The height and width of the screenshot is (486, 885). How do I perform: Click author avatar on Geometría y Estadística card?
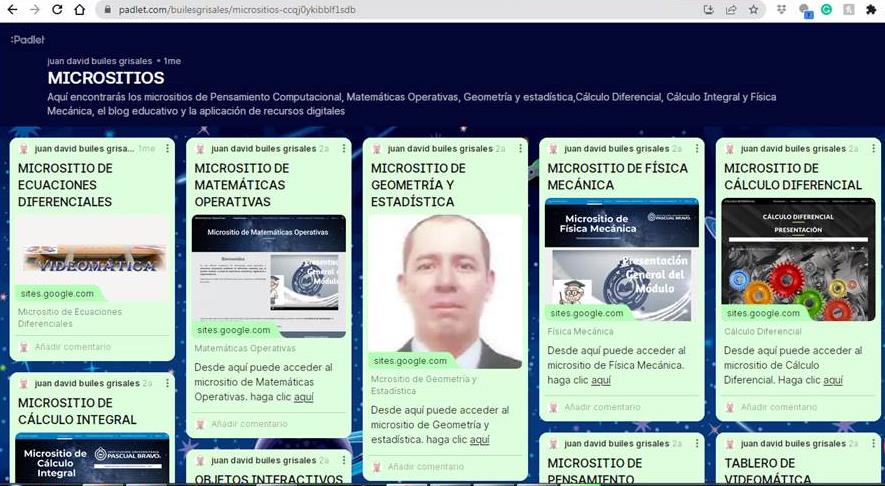click(x=376, y=149)
